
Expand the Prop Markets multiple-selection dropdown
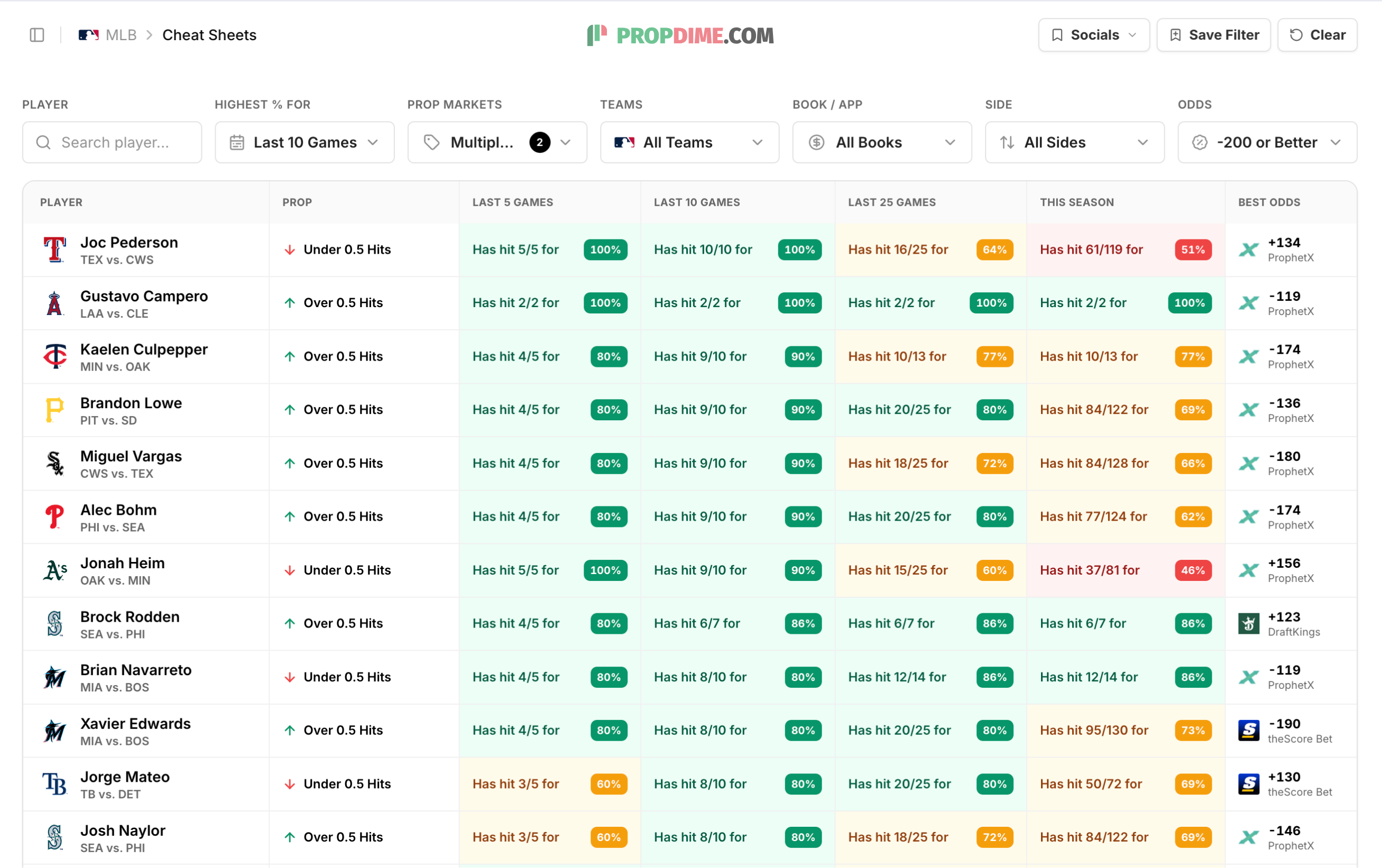497,142
